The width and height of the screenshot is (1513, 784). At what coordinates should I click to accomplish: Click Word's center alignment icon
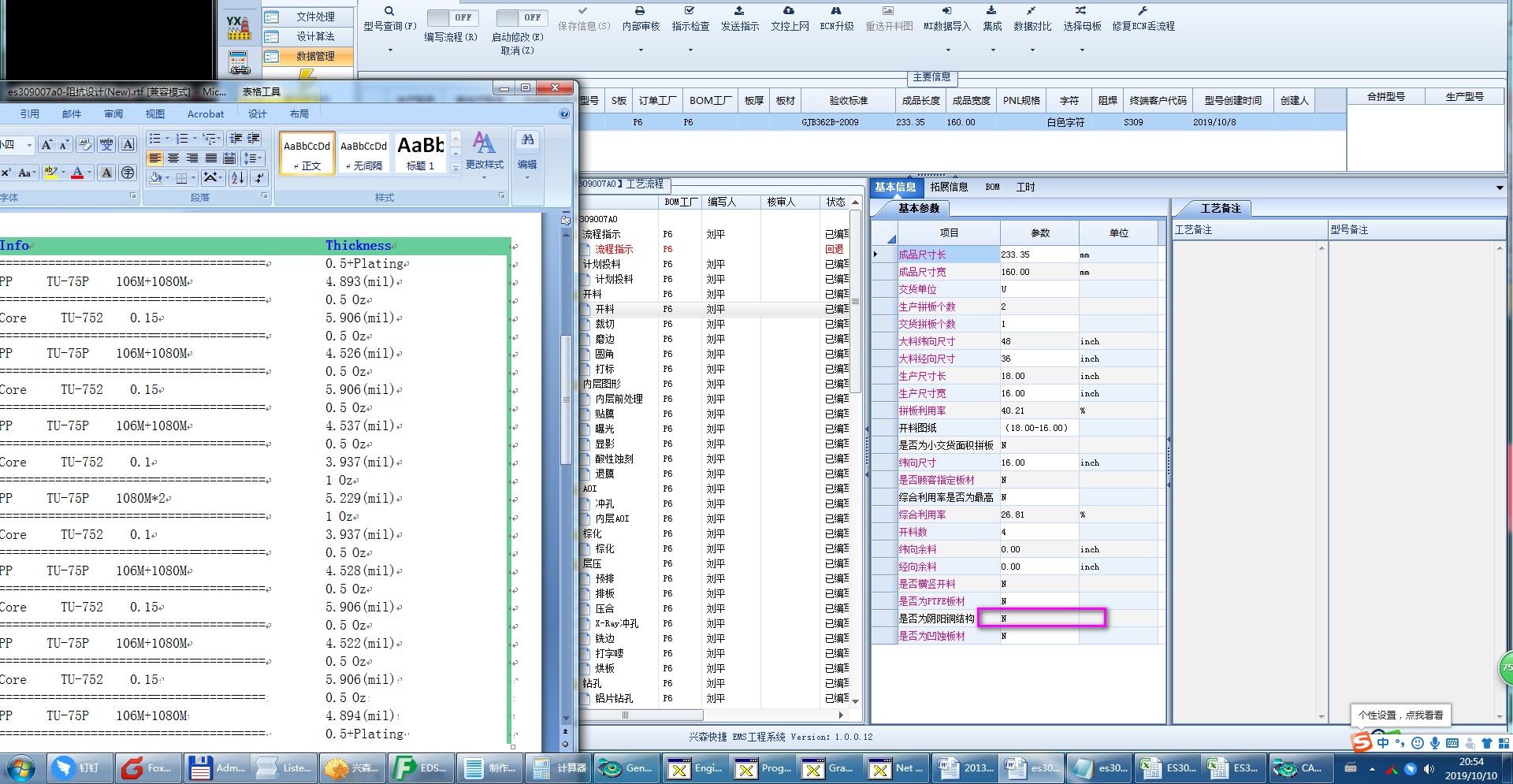coord(173,158)
